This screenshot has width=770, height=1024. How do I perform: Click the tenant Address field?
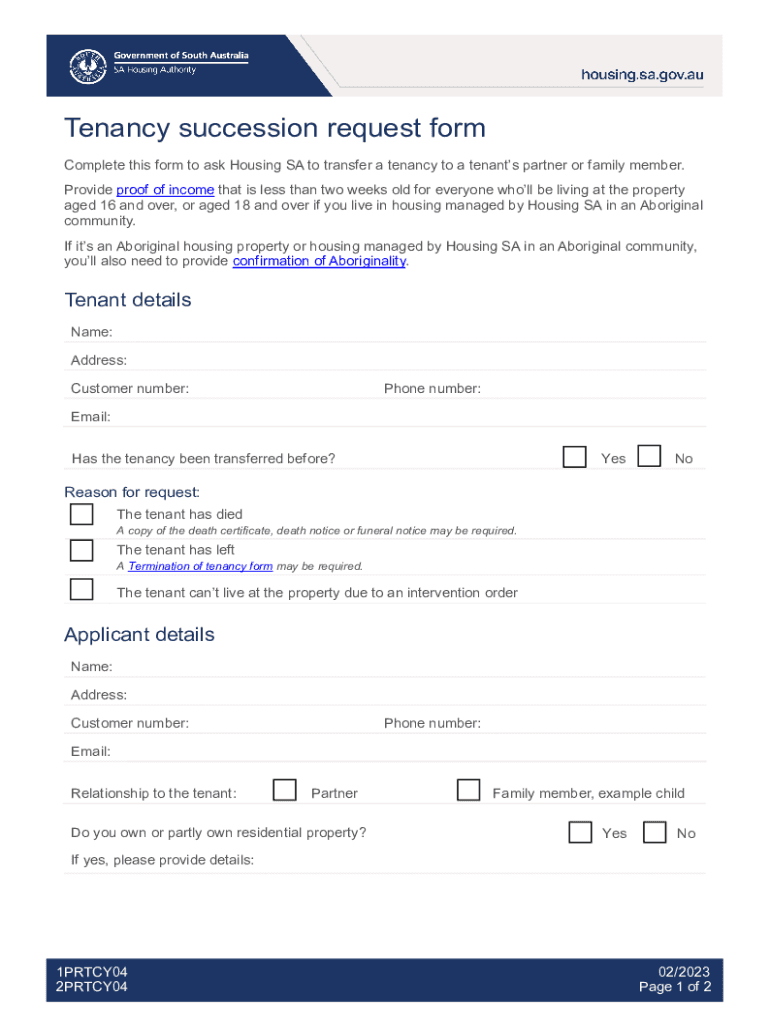400,360
